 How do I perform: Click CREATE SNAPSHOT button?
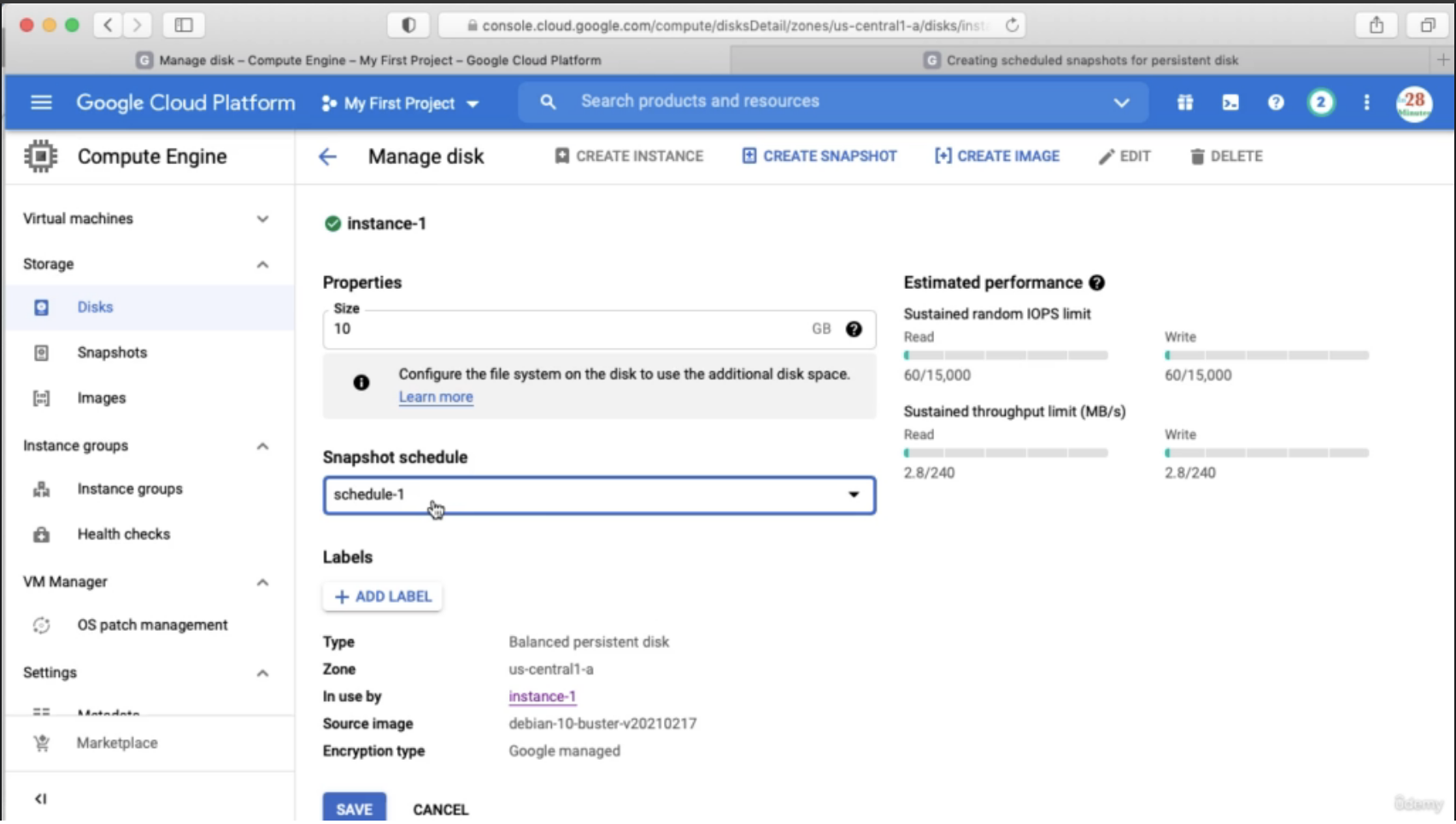(819, 156)
